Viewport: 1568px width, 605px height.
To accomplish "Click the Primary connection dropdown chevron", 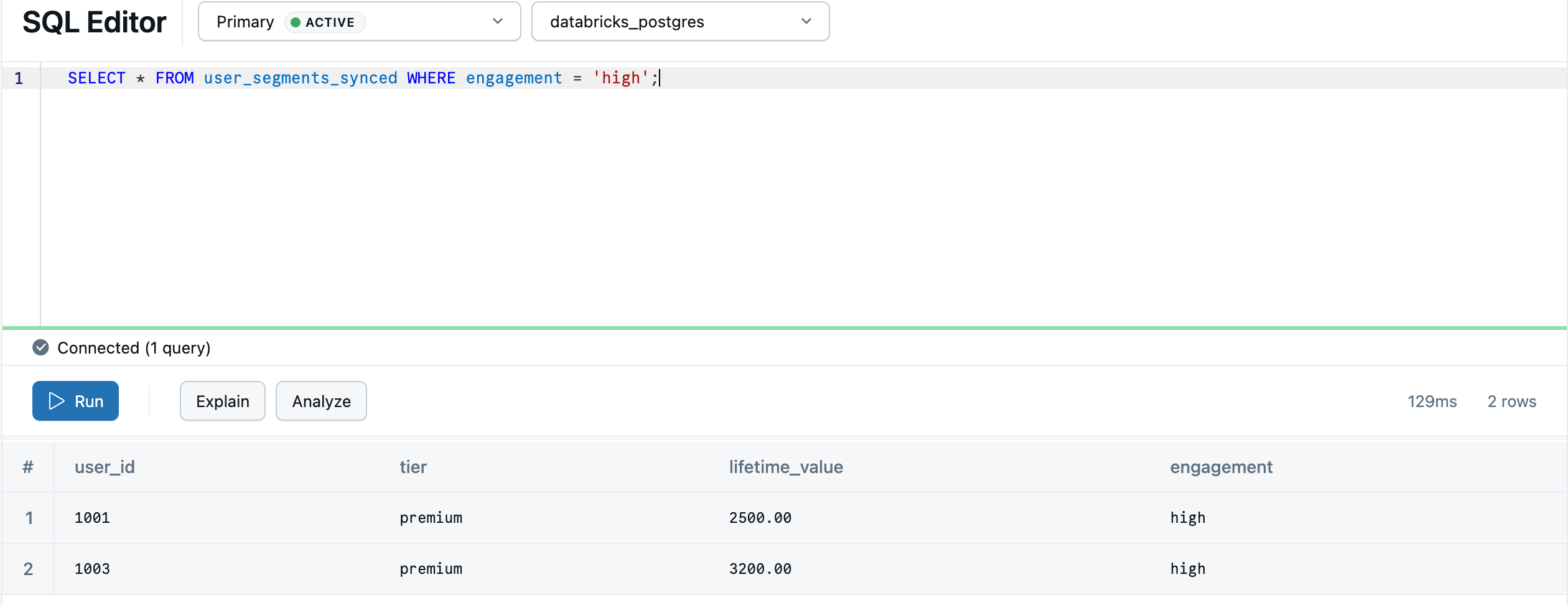I will point(497,21).
